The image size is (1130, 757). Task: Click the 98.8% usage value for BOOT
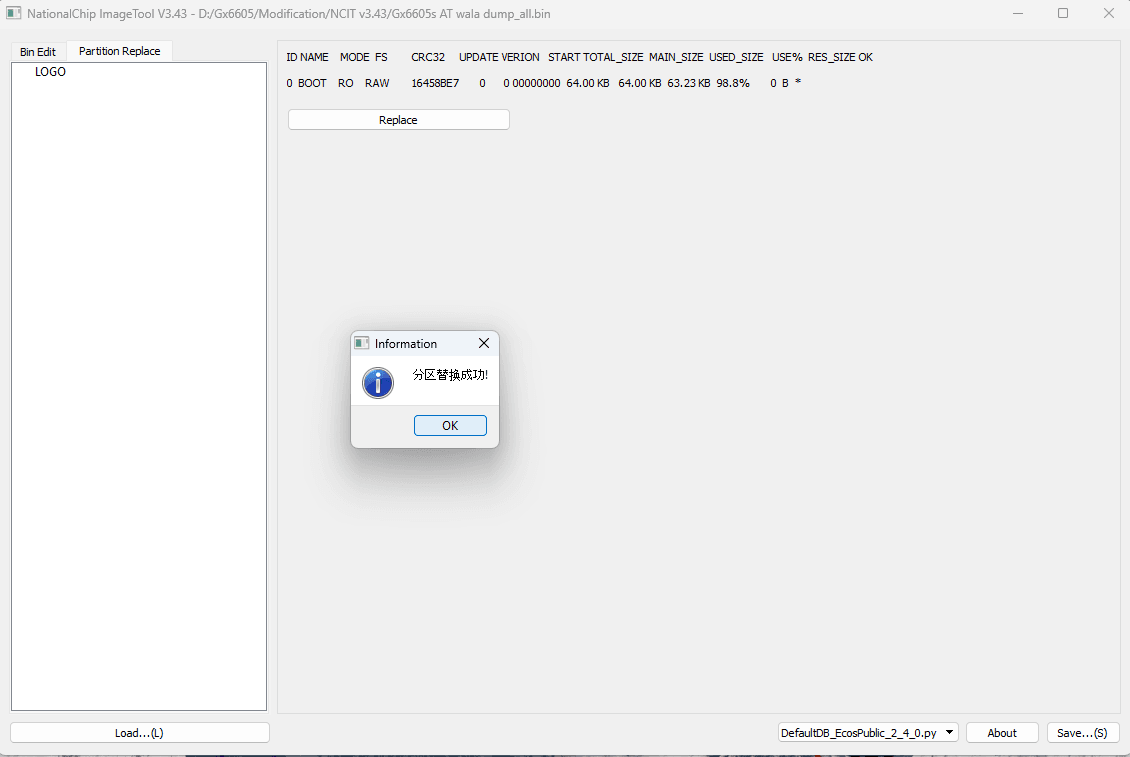coord(733,83)
